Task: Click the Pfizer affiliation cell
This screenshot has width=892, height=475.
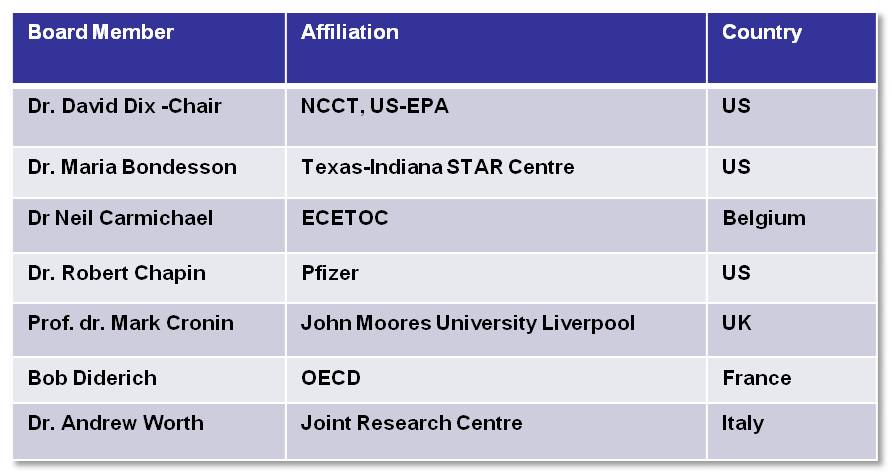Action: (330, 273)
